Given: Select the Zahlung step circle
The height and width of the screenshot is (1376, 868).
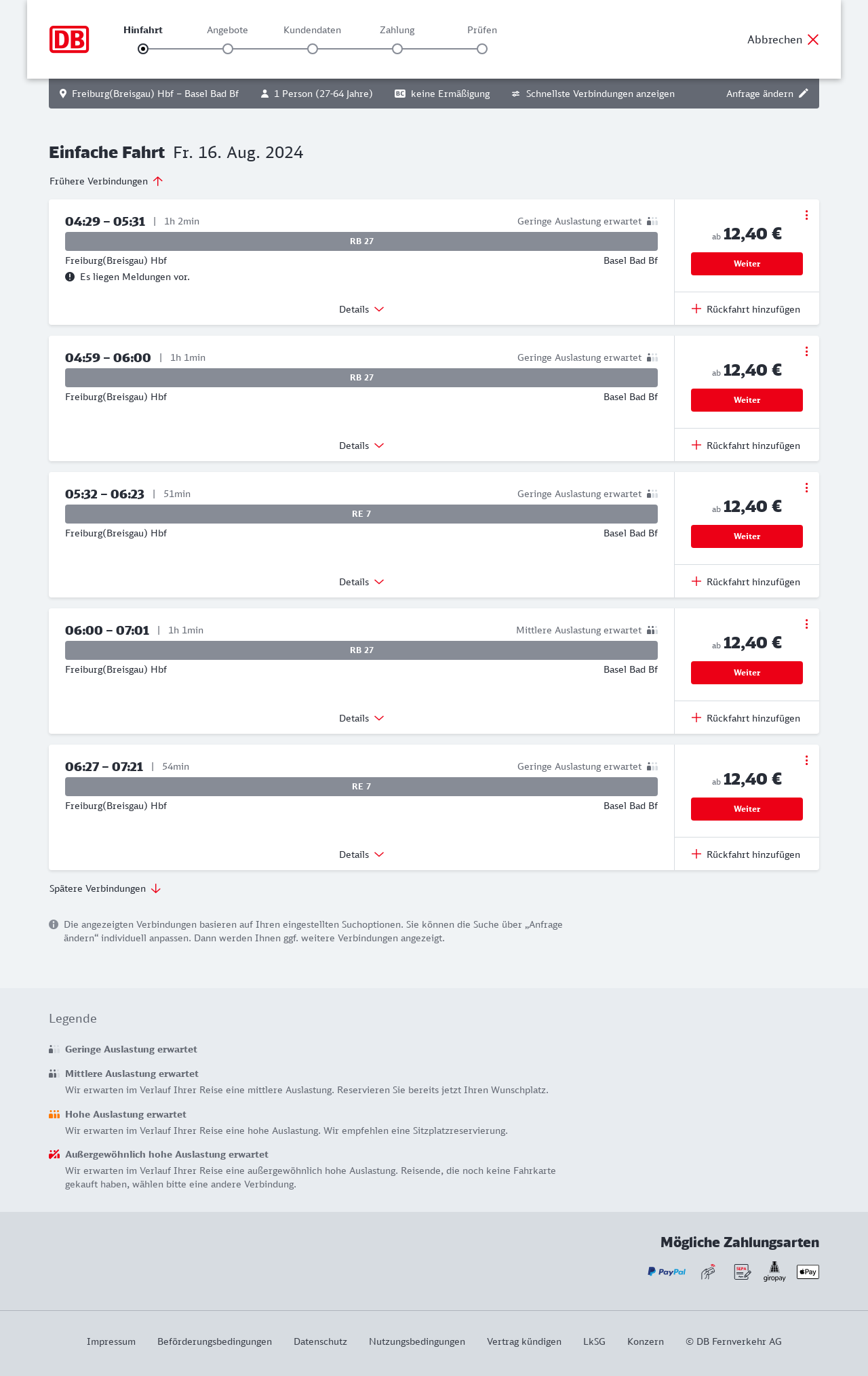Looking at the screenshot, I should (397, 49).
